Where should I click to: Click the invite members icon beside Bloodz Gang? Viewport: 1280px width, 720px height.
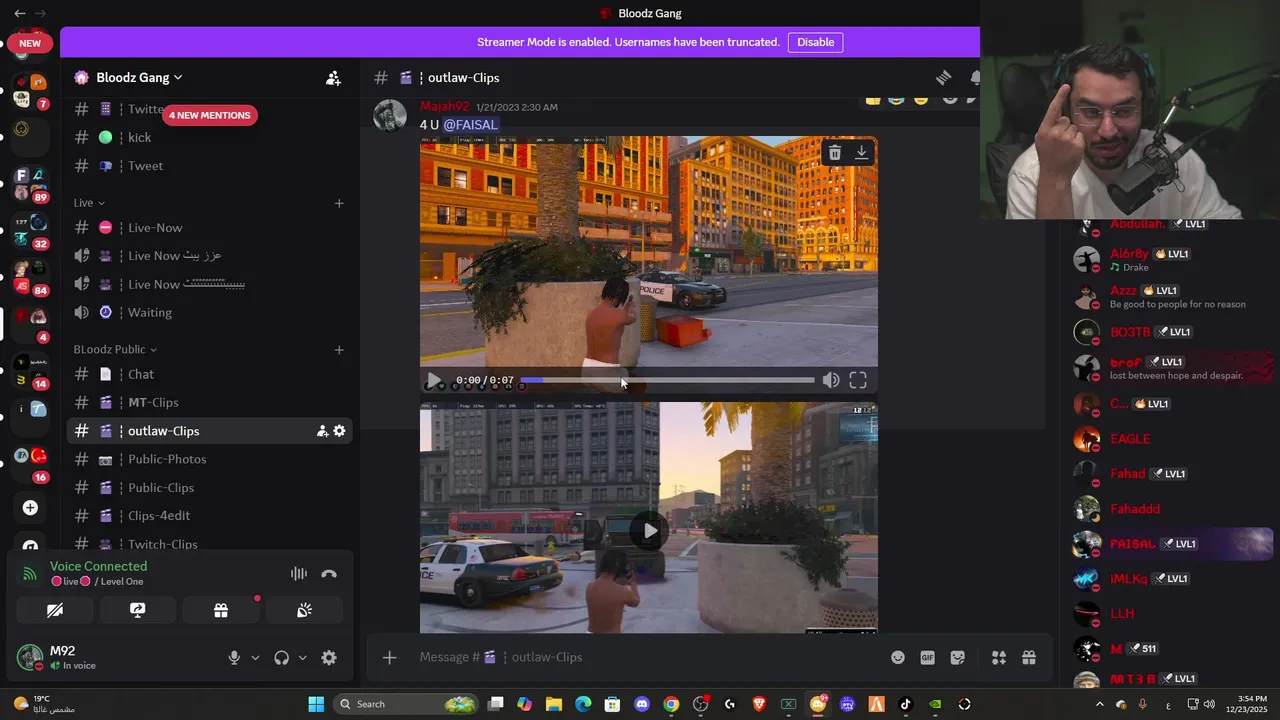[333, 78]
